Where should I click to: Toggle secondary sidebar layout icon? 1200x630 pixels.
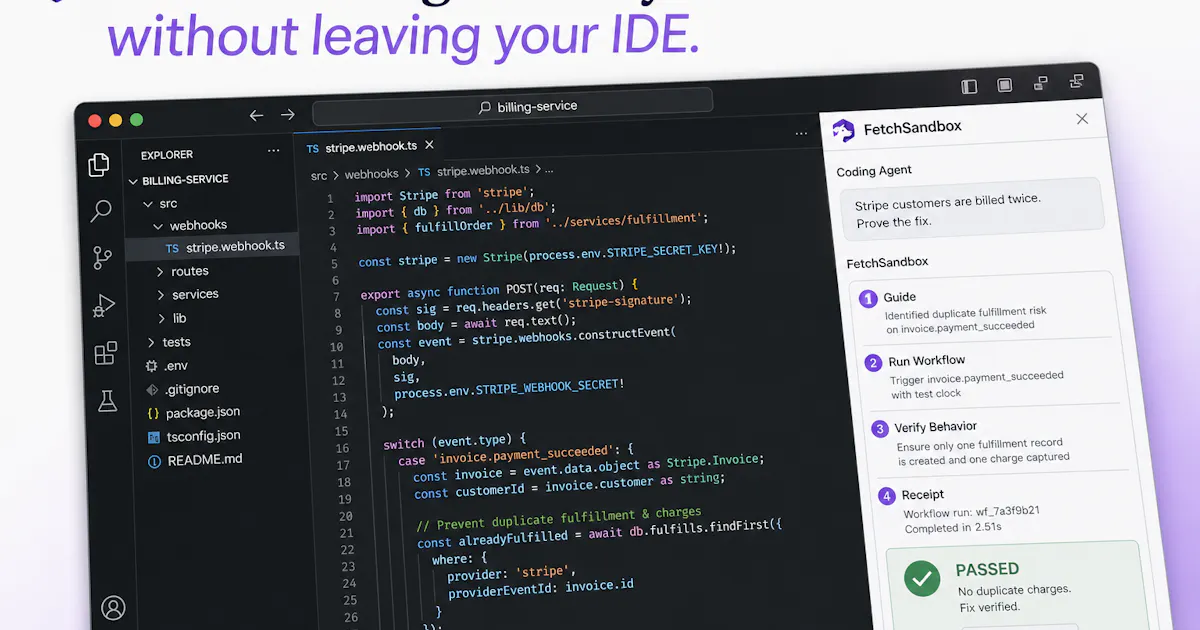[x=1041, y=83]
